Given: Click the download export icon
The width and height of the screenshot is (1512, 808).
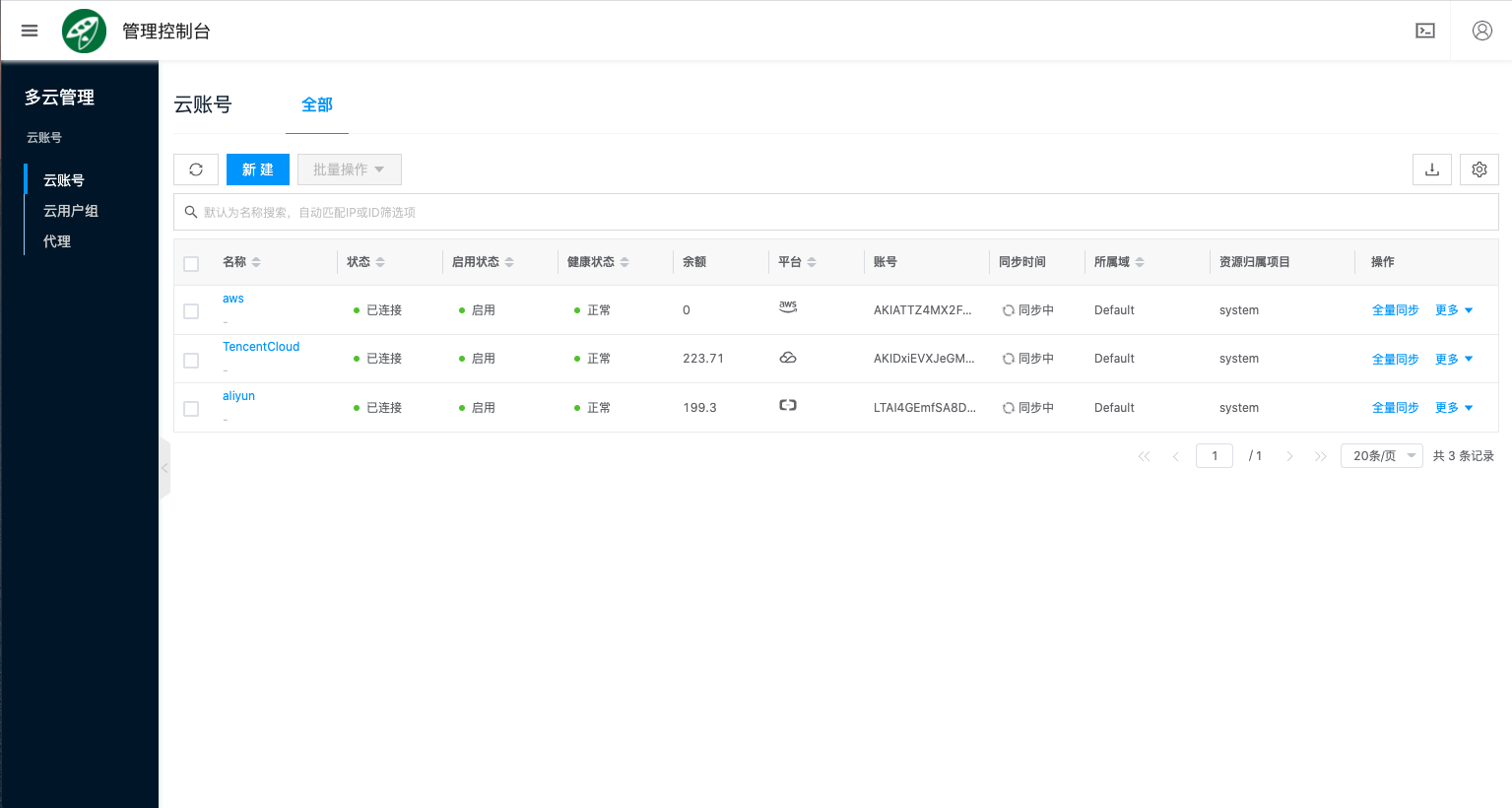Looking at the screenshot, I should coord(1431,169).
